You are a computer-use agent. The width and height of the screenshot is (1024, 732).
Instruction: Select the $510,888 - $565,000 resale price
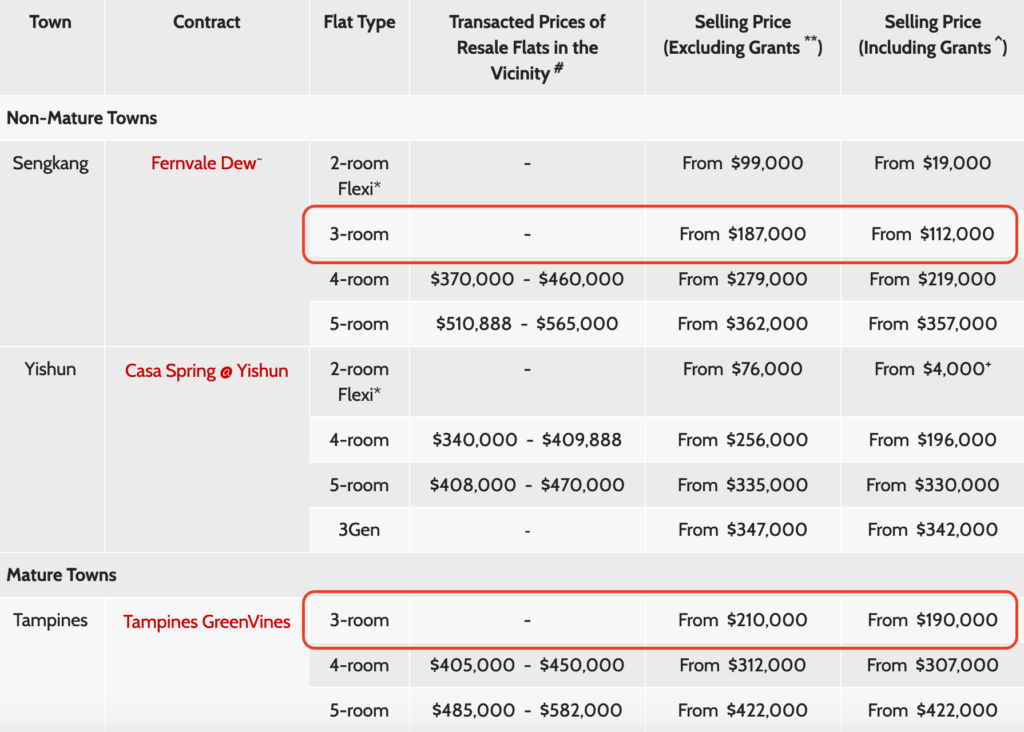(x=527, y=324)
